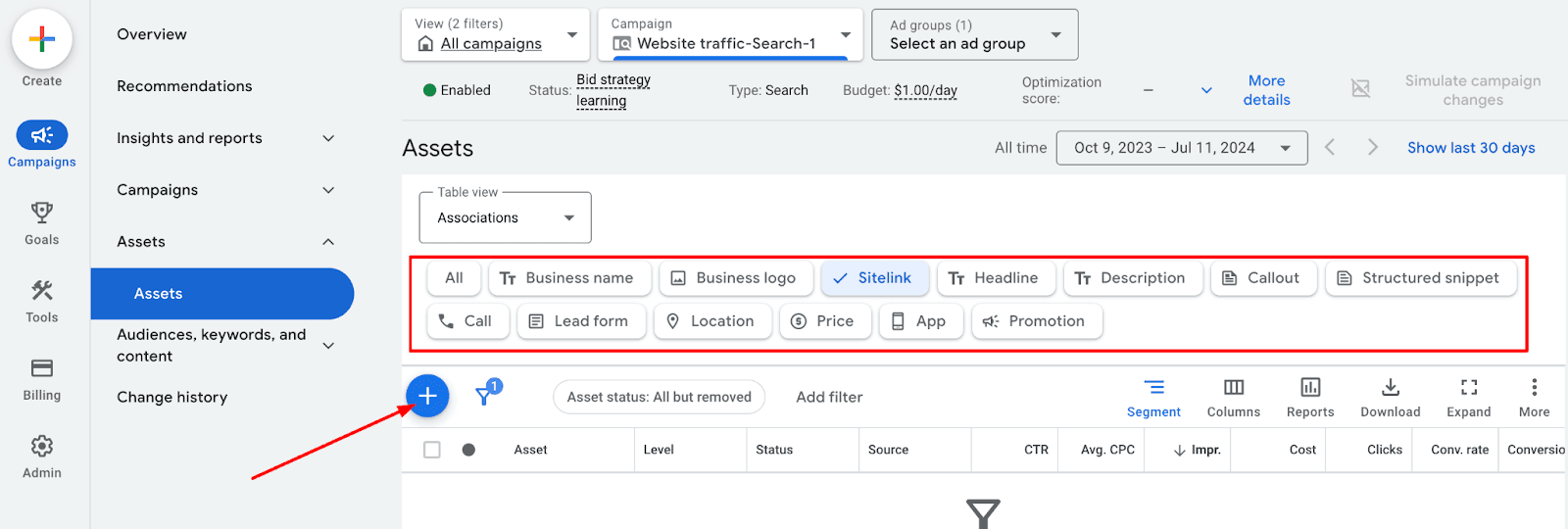Click the Download icon

(x=1391, y=388)
